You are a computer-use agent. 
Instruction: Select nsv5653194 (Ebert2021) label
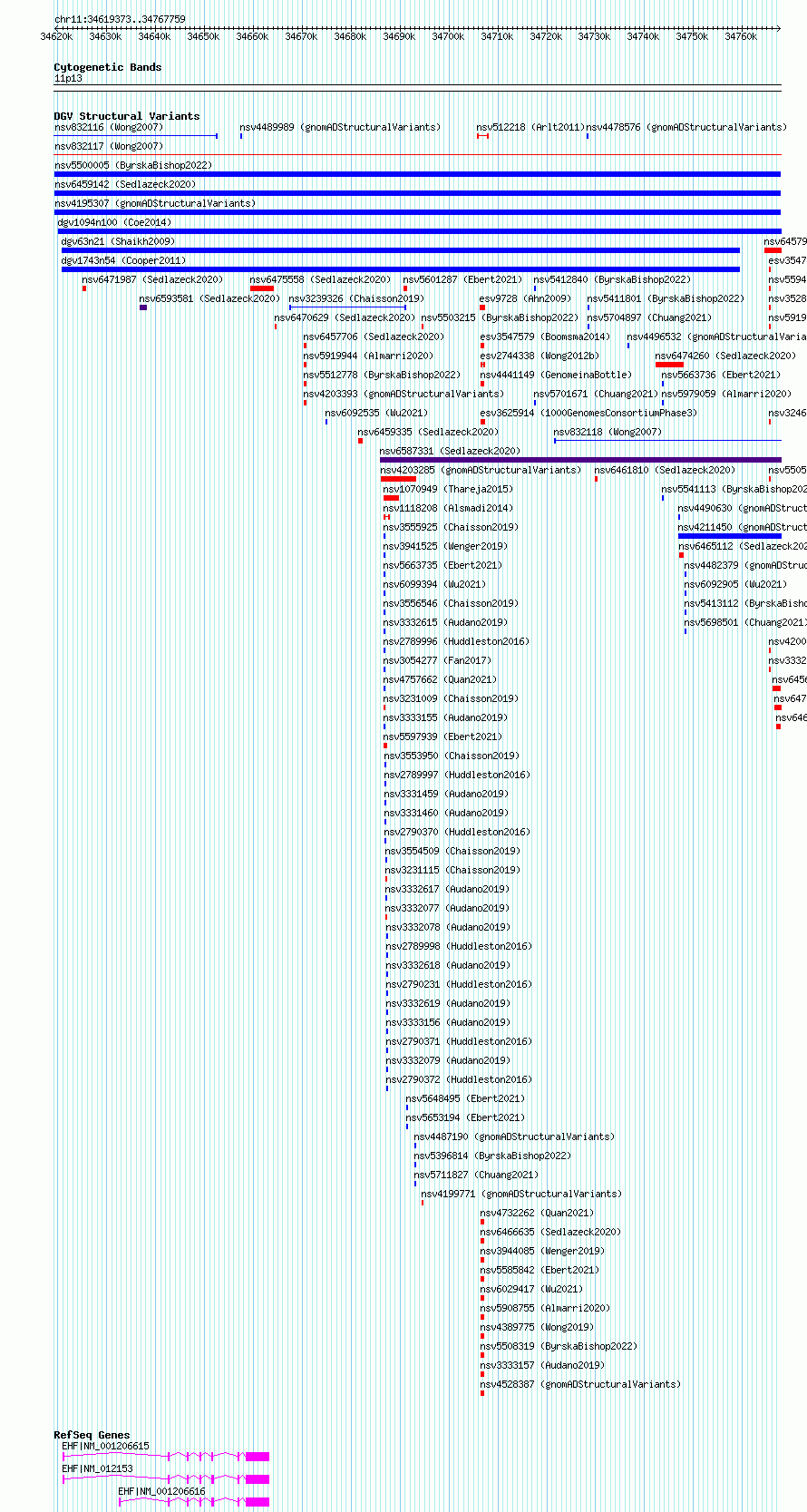point(465,1117)
